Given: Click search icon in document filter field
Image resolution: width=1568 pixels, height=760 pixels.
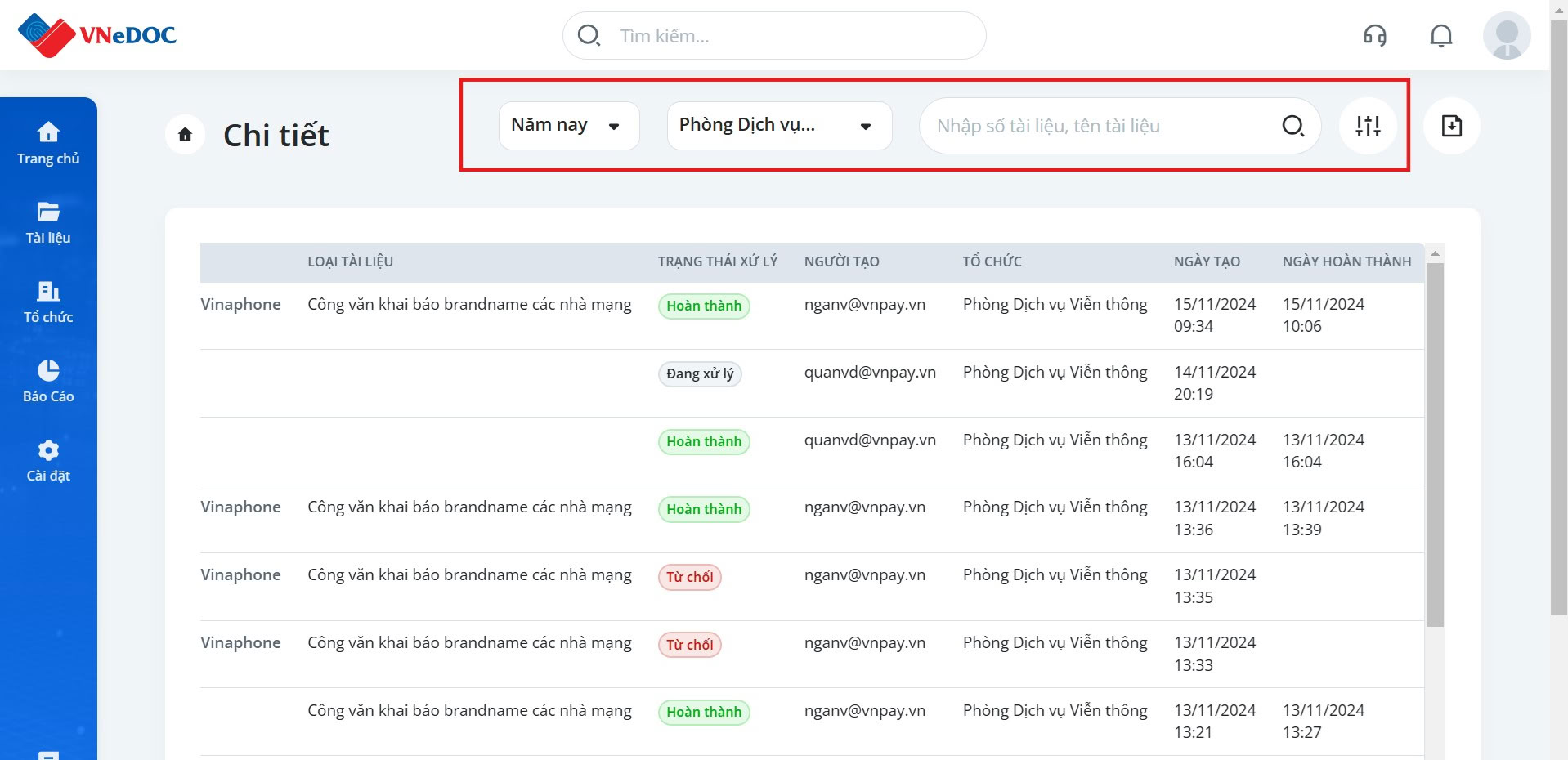Looking at the screenshot, I should click(1292, 126).
